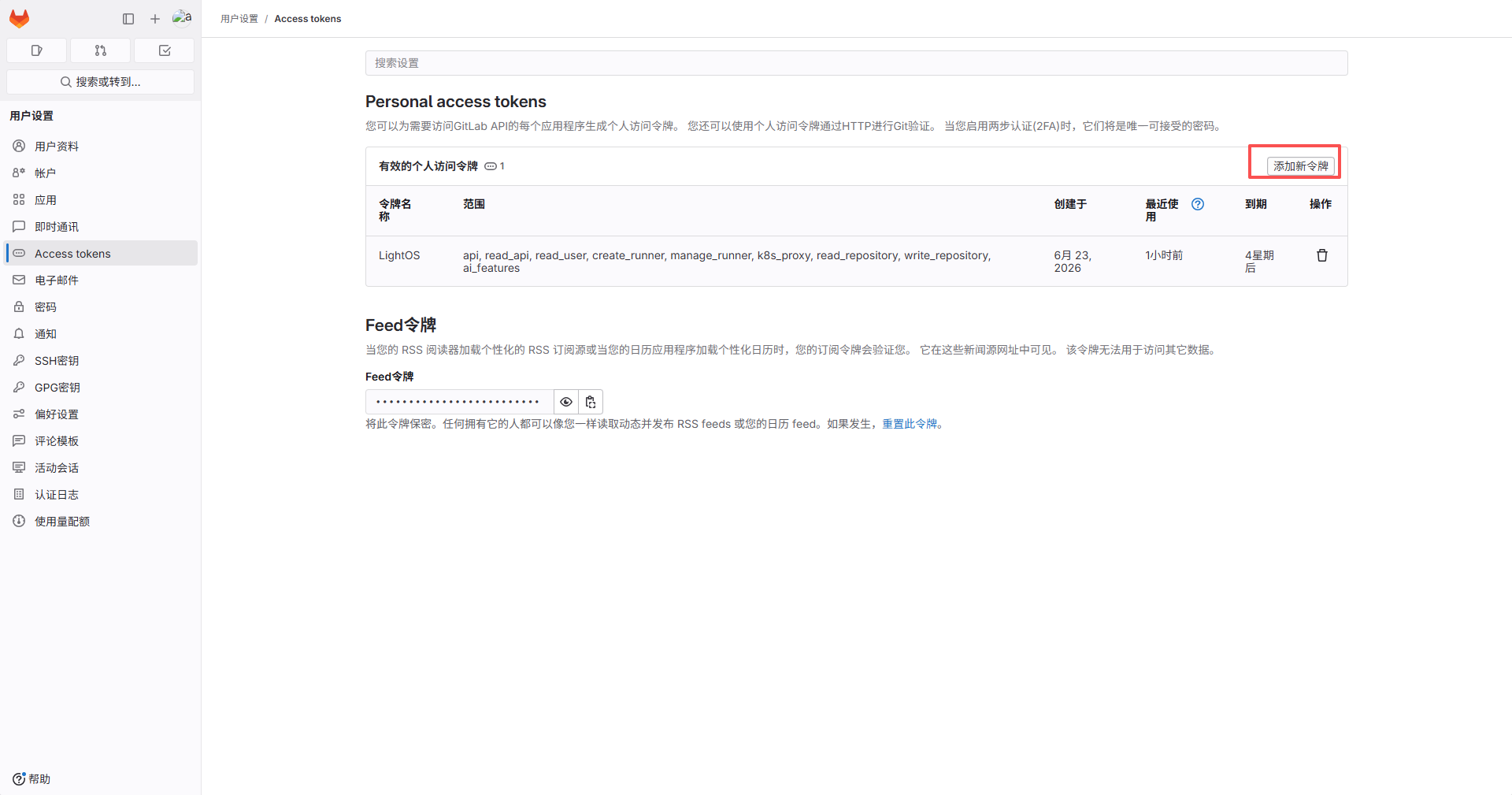
Task: Click the 搜索或转到 search button
Action: [x=101, y=82]
